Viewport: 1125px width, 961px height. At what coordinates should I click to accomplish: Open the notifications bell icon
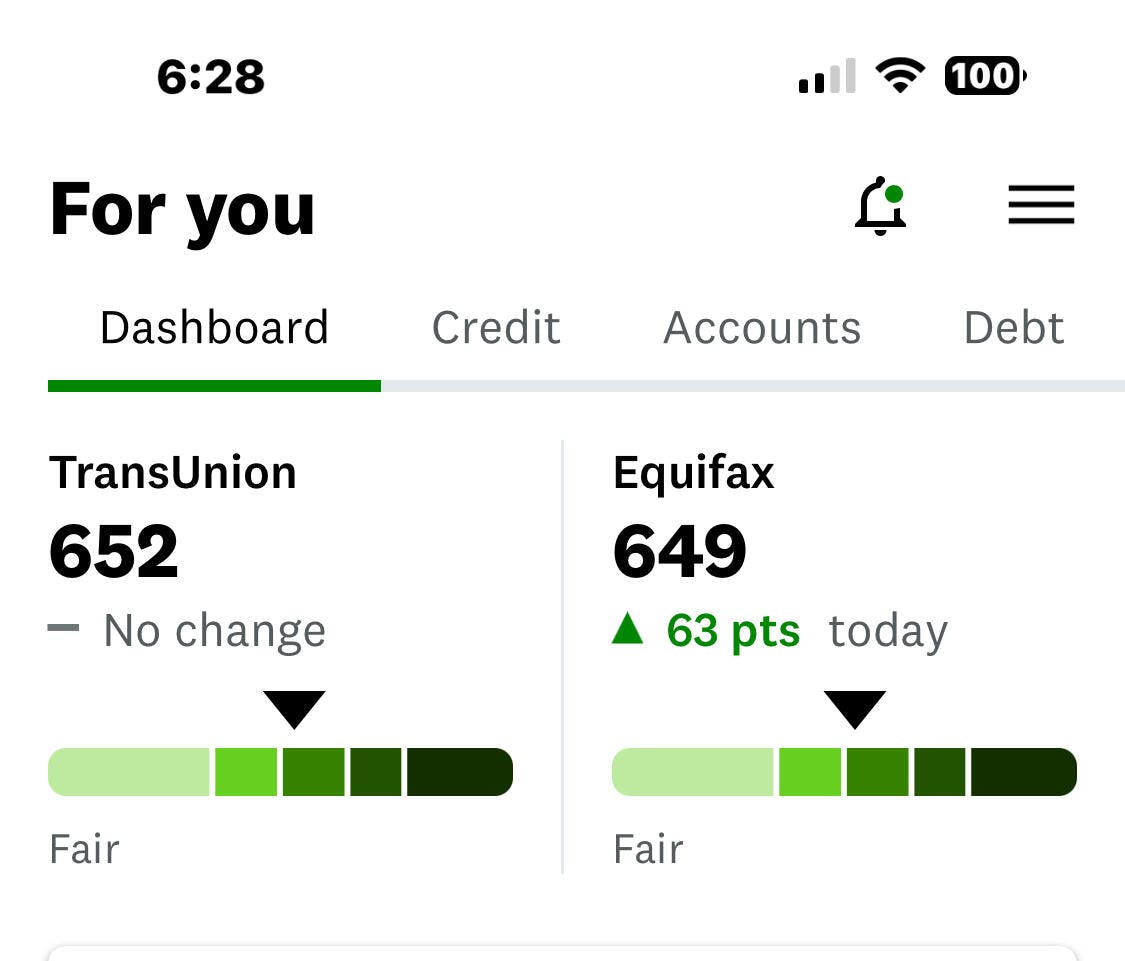click(881, 207)
